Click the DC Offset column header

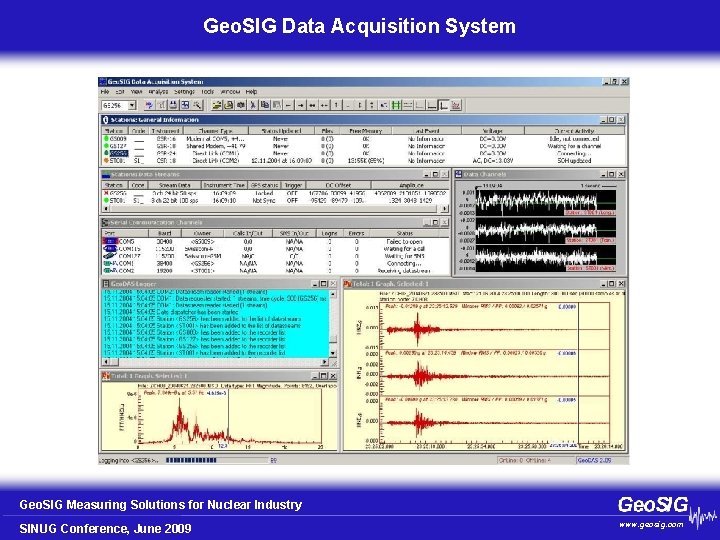338,185
